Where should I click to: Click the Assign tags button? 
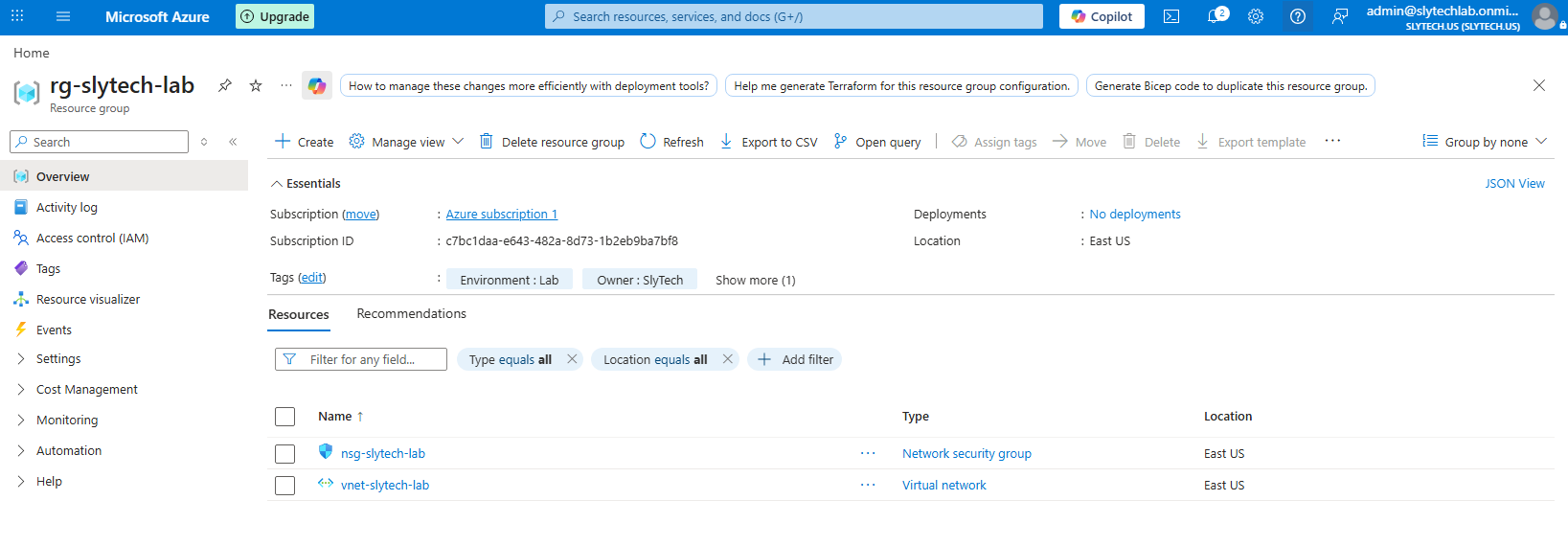coord(994,142)
